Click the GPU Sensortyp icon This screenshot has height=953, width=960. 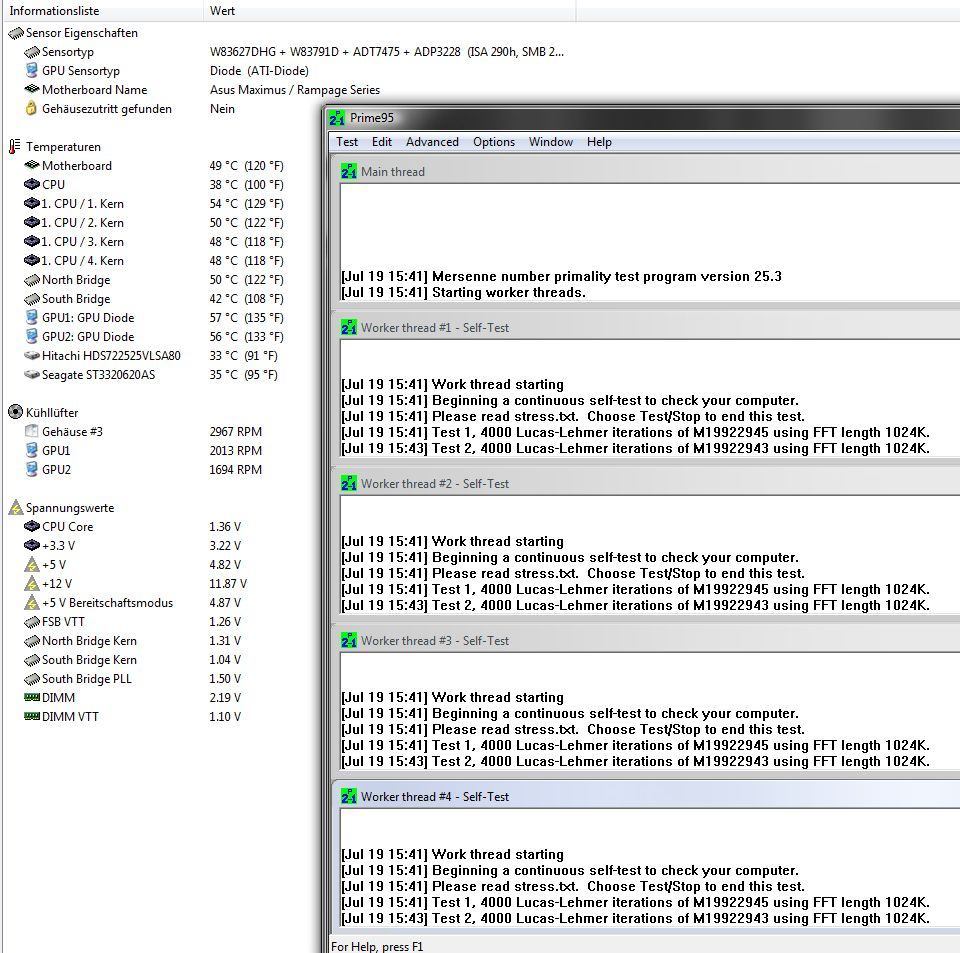pos(32,70)
